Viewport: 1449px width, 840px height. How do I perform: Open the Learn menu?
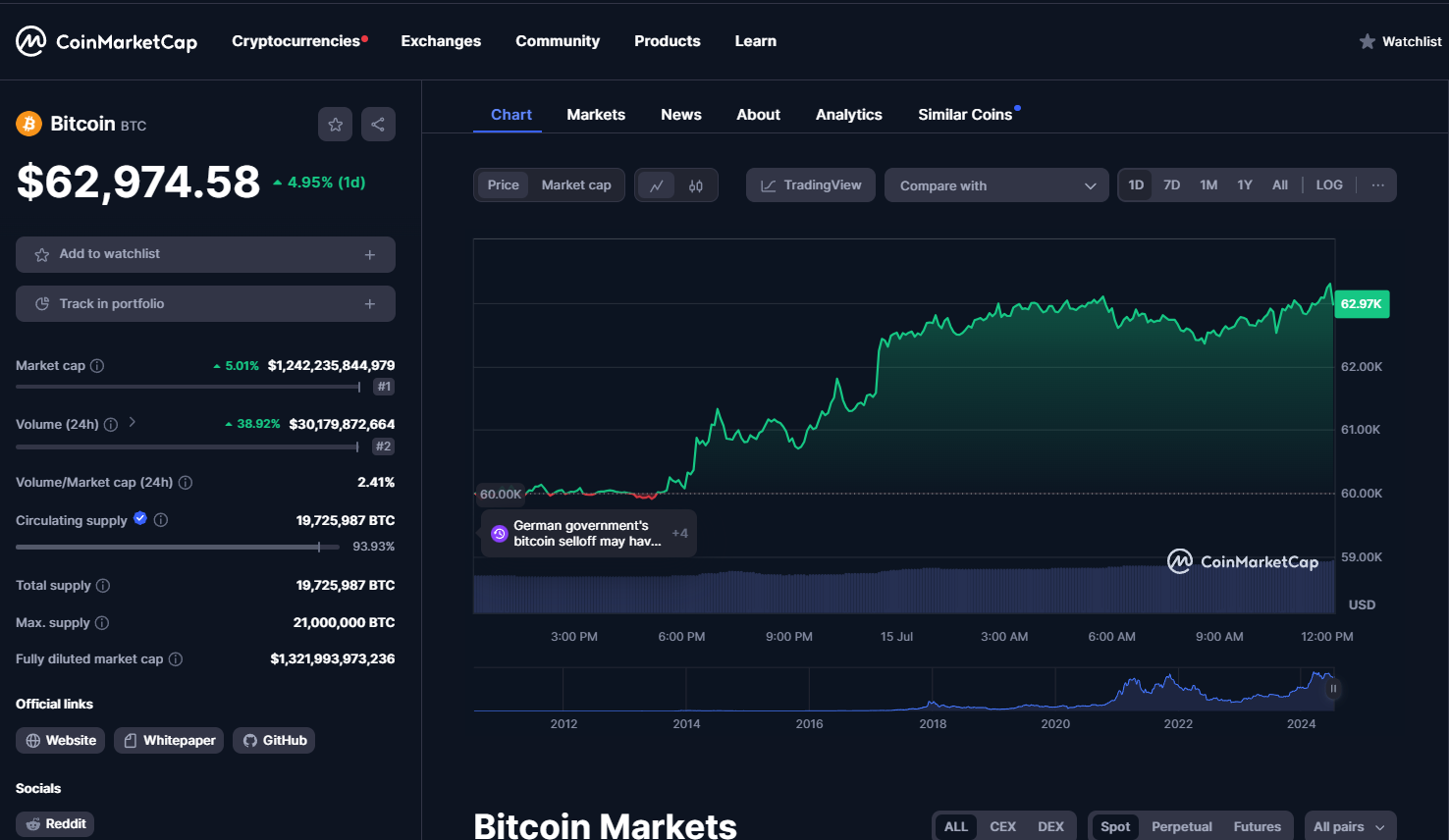tap(756, 41)
